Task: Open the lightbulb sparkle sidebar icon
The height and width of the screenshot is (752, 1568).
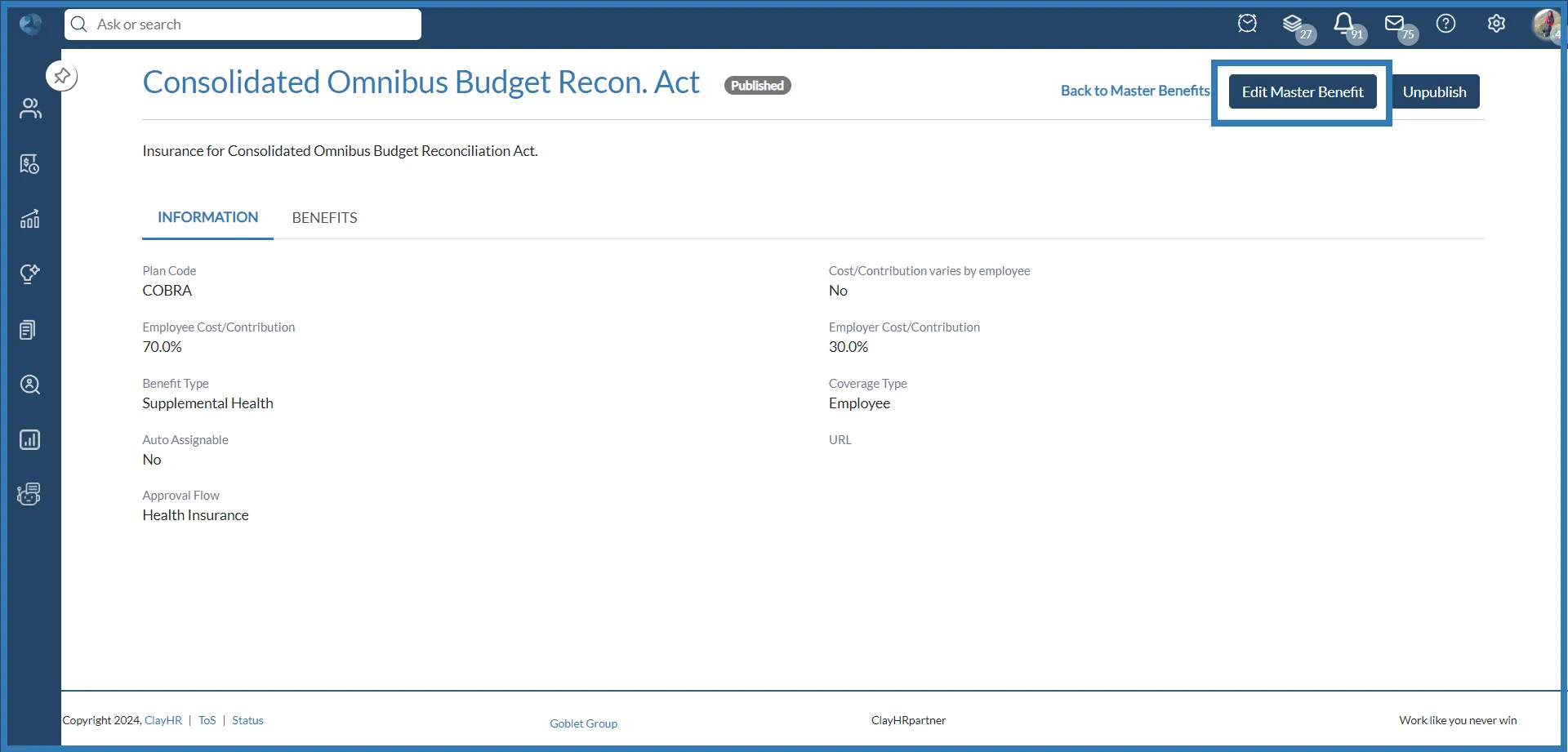Action: coord(30,274)
